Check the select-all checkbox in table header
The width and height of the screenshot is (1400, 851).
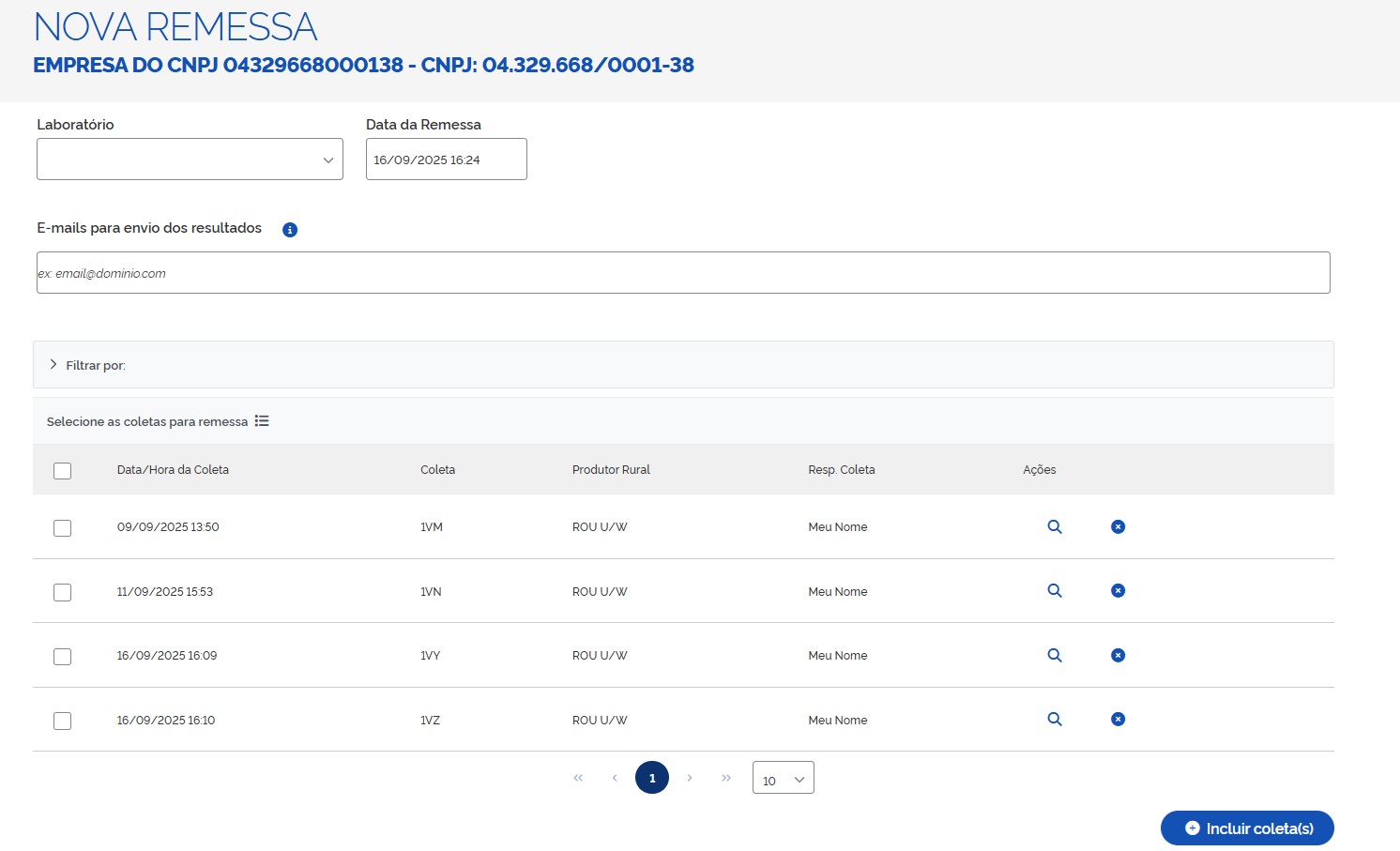pos(63,471)
